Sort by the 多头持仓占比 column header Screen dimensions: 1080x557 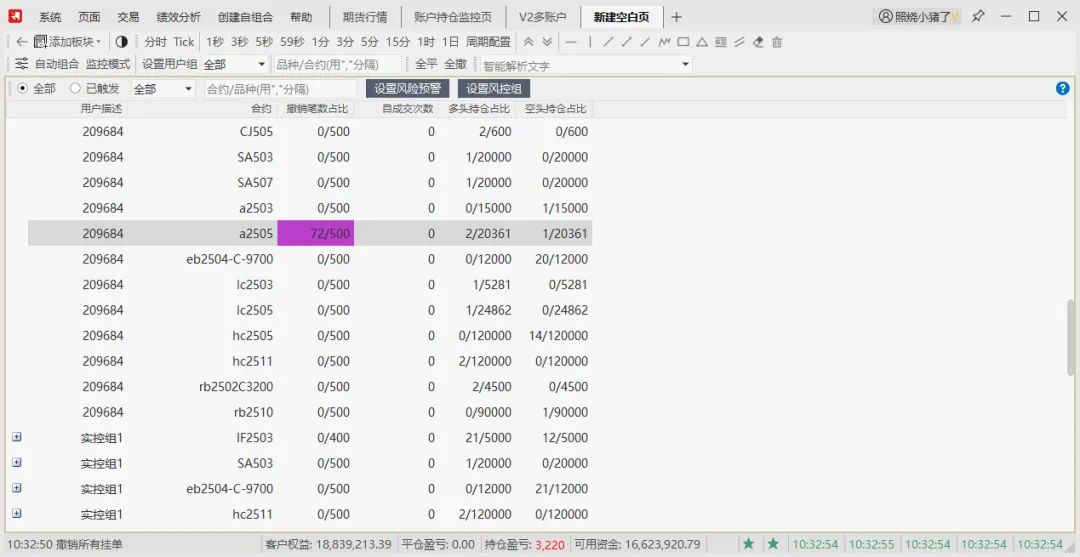point(479,108)
